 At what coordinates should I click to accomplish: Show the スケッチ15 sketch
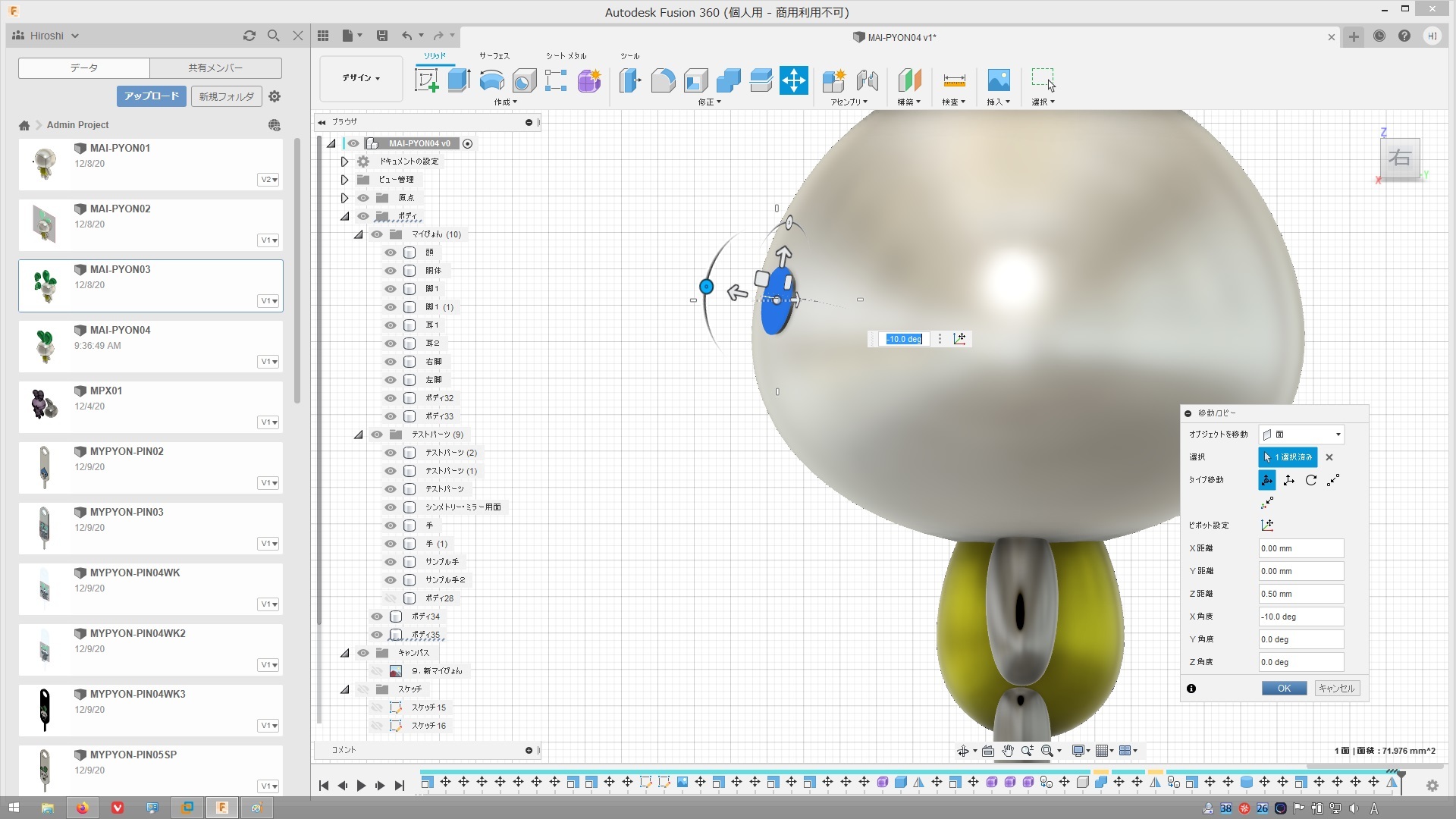coord(377,708)
